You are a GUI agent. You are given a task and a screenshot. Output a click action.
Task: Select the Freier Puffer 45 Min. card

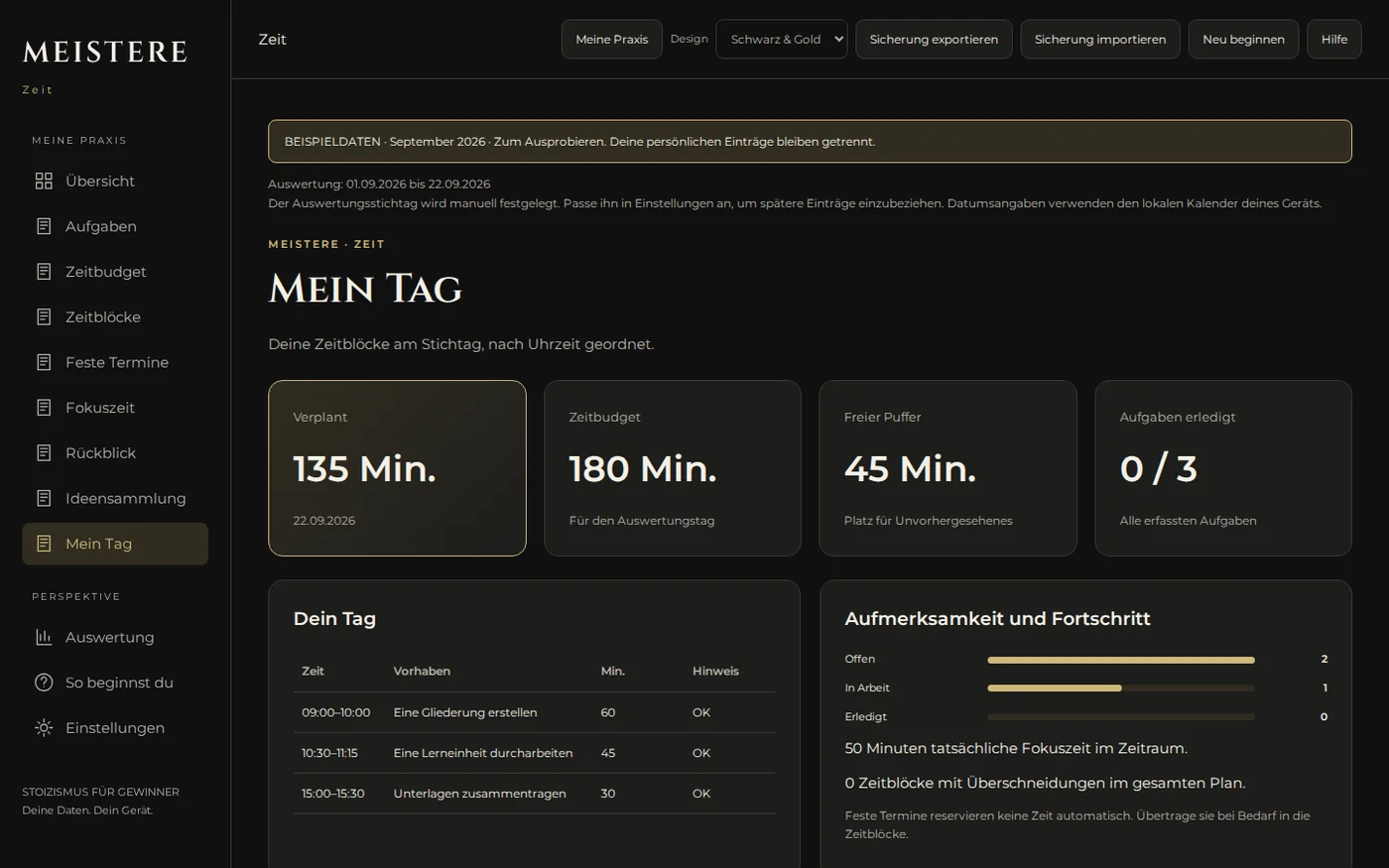(947, 468)
